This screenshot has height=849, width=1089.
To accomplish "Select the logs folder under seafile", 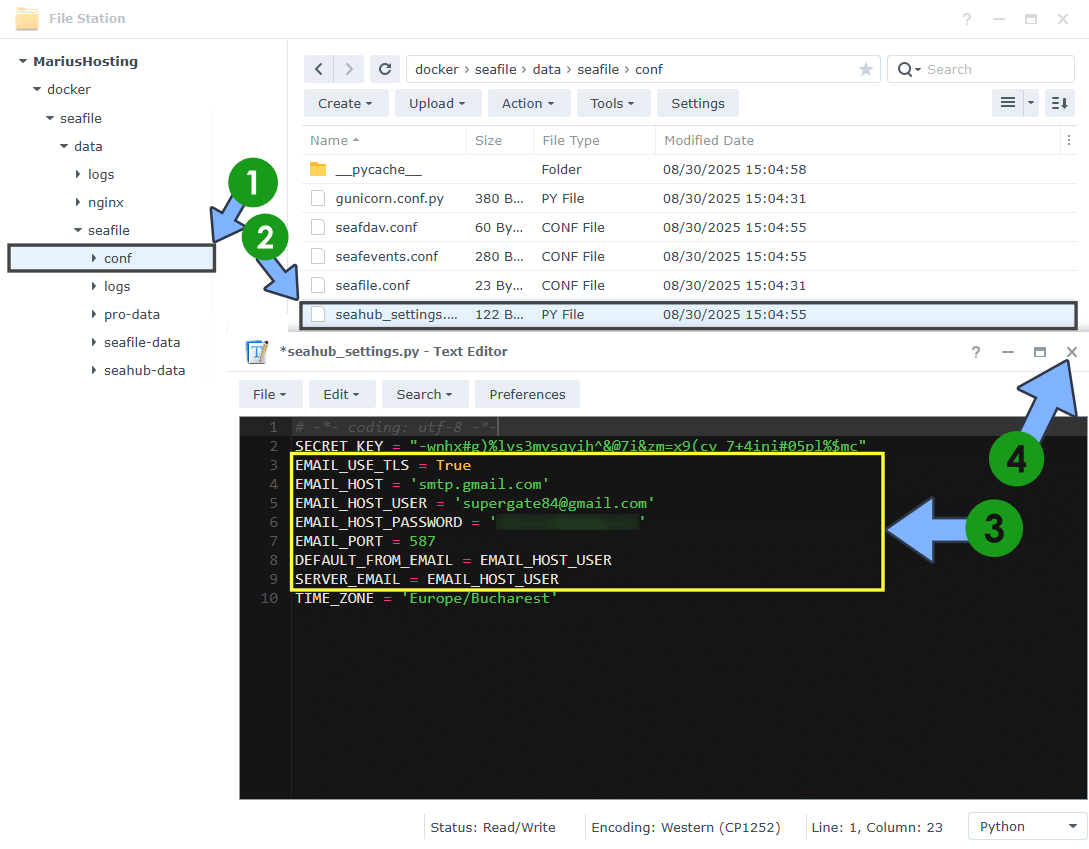I will click(117, 286).
